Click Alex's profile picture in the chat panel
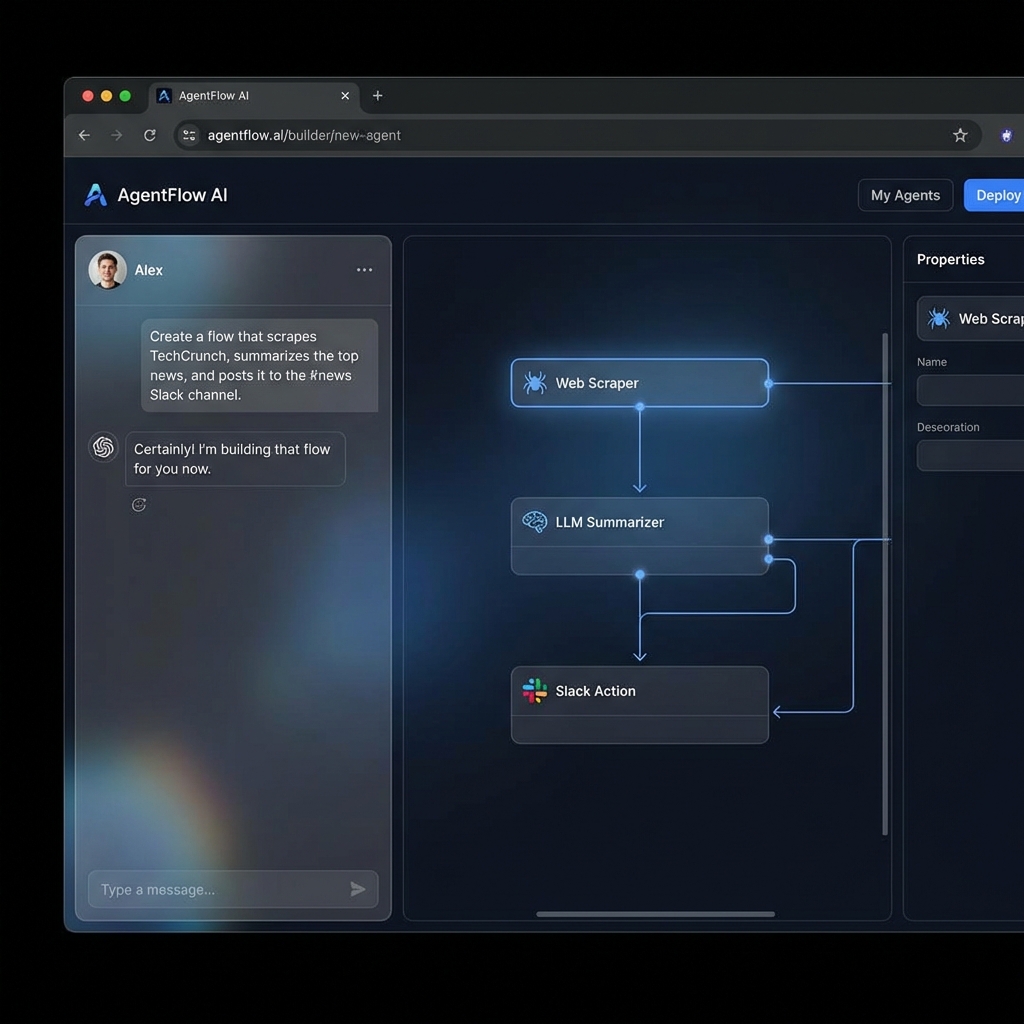 point(108,269)
